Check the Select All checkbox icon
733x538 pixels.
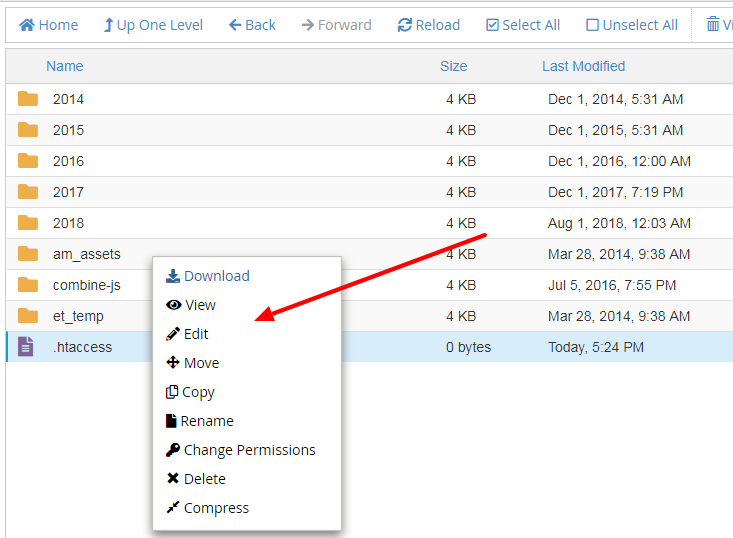(x=492, y=25)
